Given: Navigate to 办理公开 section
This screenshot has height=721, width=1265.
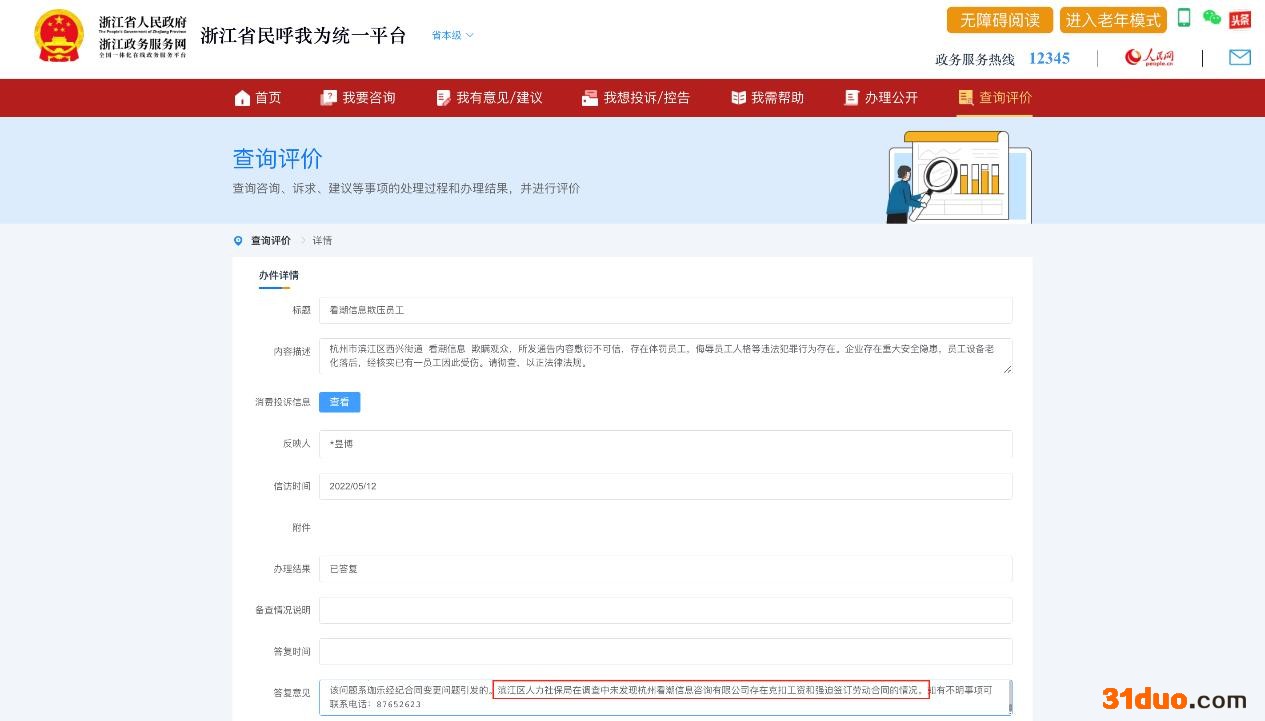Looking at the screenshot, I should tap(881, 97).
